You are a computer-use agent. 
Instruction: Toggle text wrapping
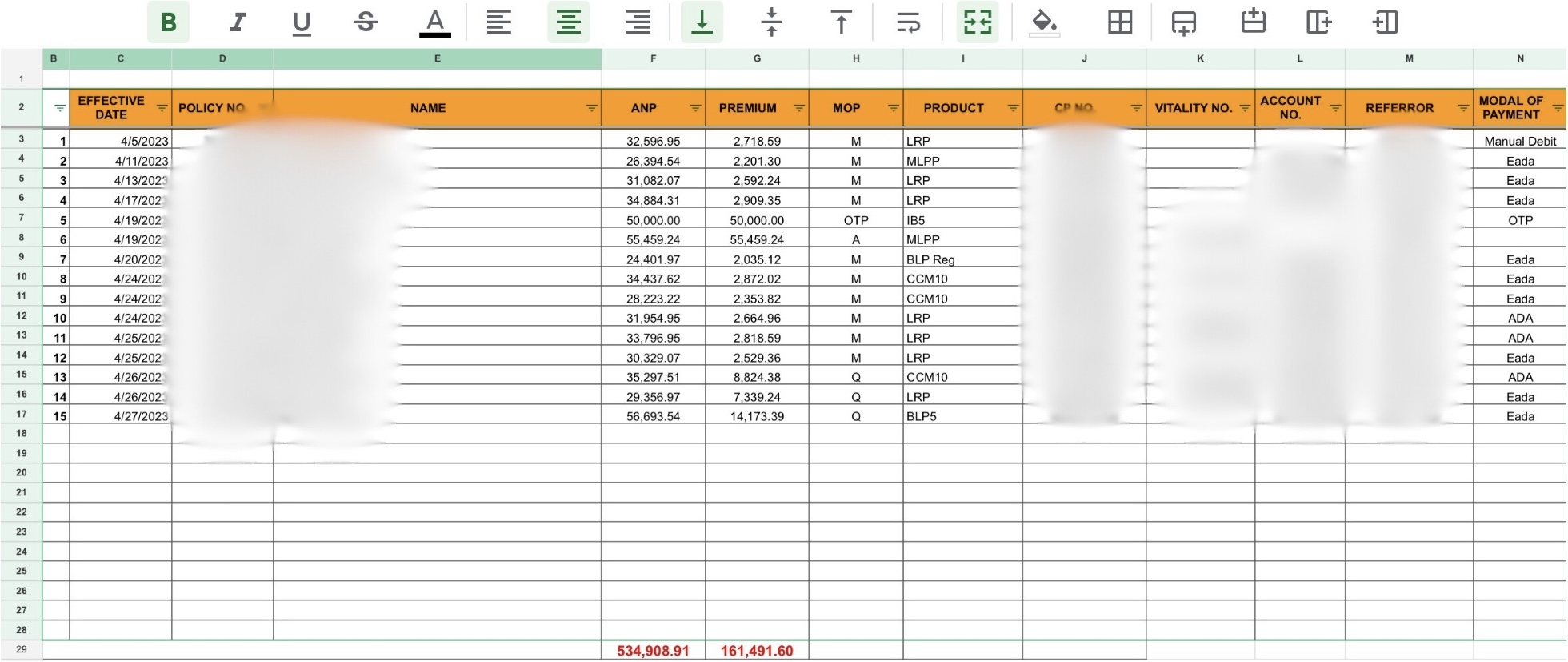pyautogui.click(x=909, y=22)
